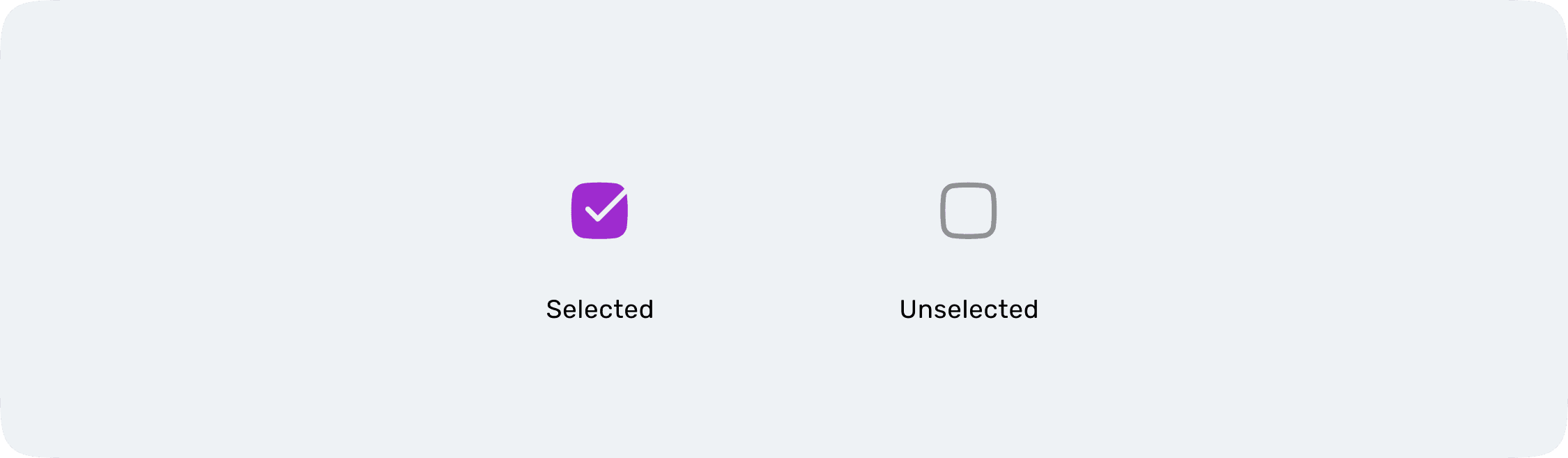Deselect the checked purple box
Screen dimensions: 1568x458
(x=599, y=211)
